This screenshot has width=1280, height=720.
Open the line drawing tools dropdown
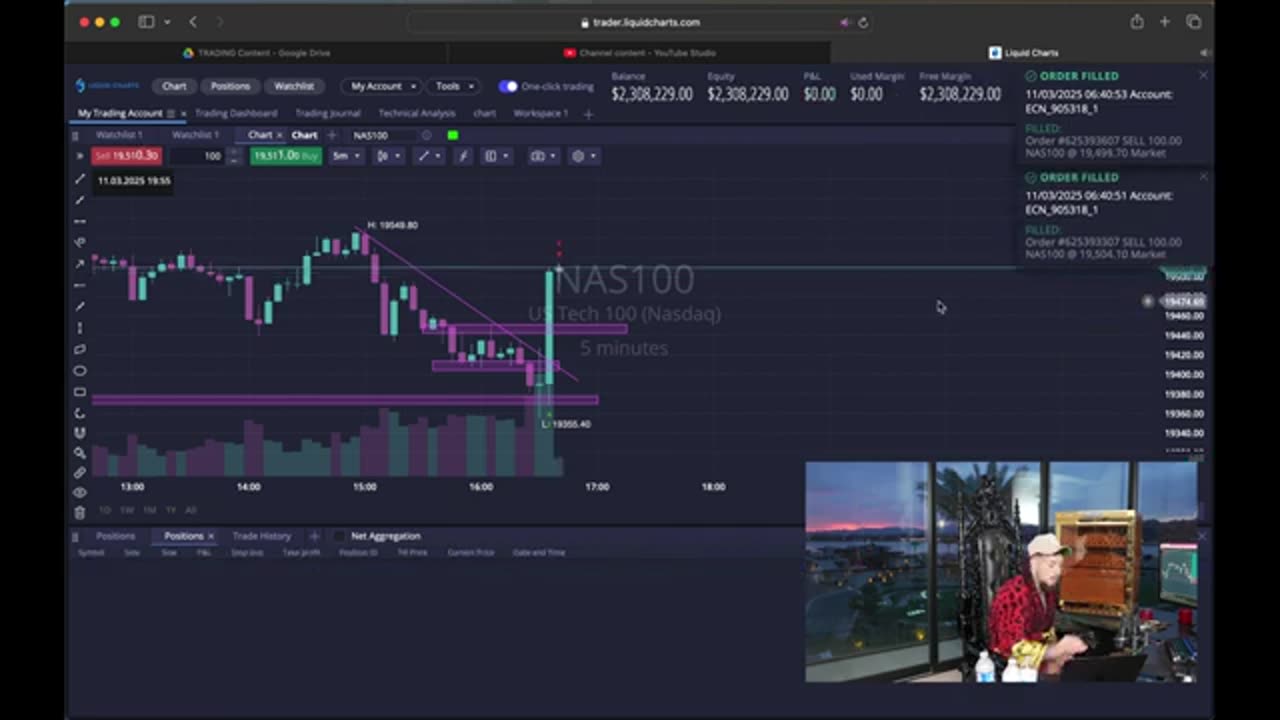coord(429,156)
